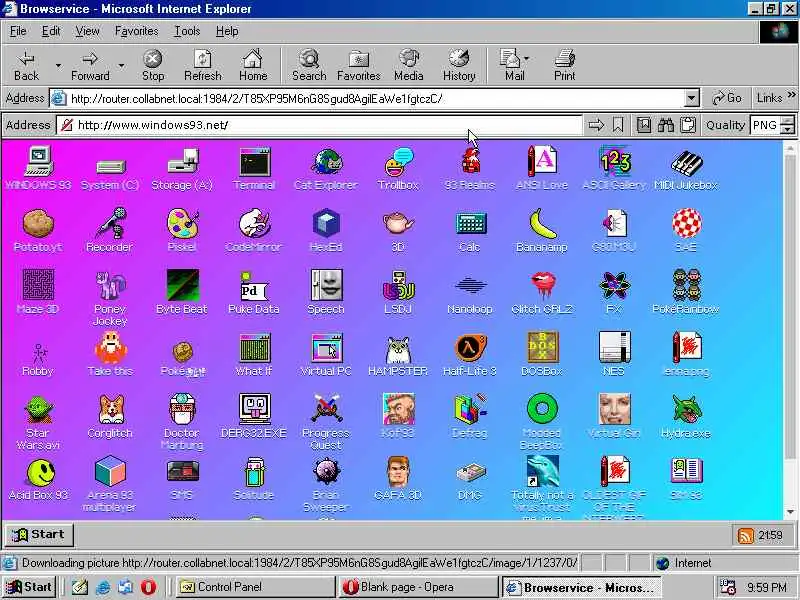
Task: Open the Mail button dropdown arrow
Action: click(527, 59)
